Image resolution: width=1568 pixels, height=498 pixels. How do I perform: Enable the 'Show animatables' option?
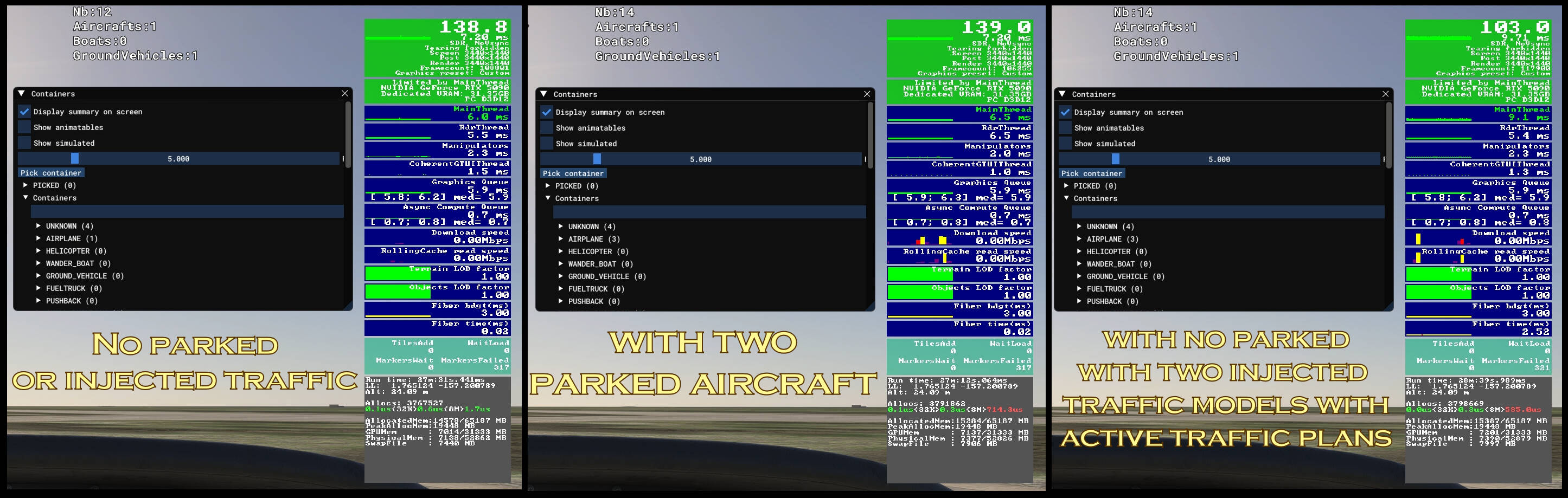(x=23, y=127)
